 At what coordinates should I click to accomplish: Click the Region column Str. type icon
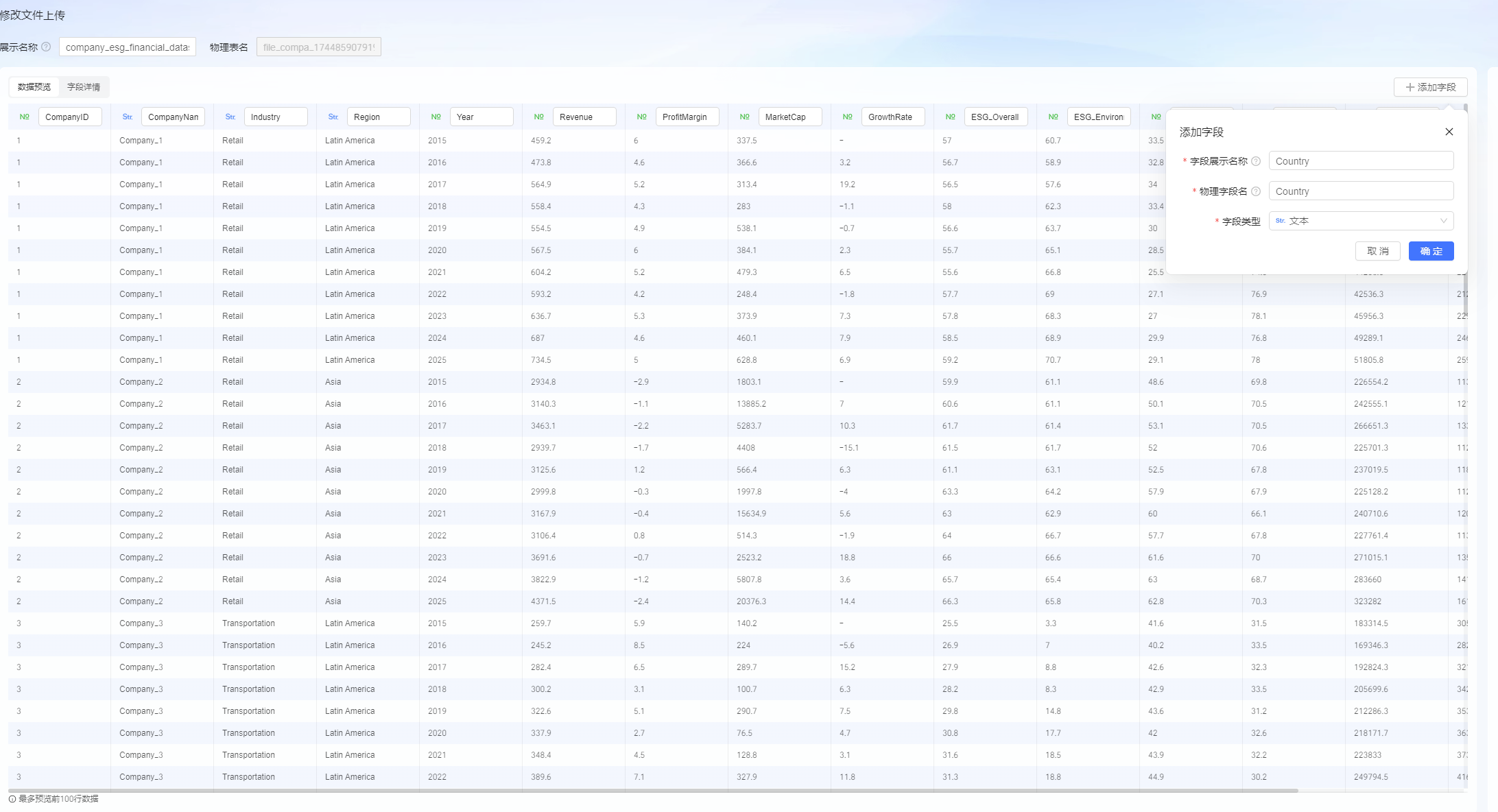click(x=333, y=117)
